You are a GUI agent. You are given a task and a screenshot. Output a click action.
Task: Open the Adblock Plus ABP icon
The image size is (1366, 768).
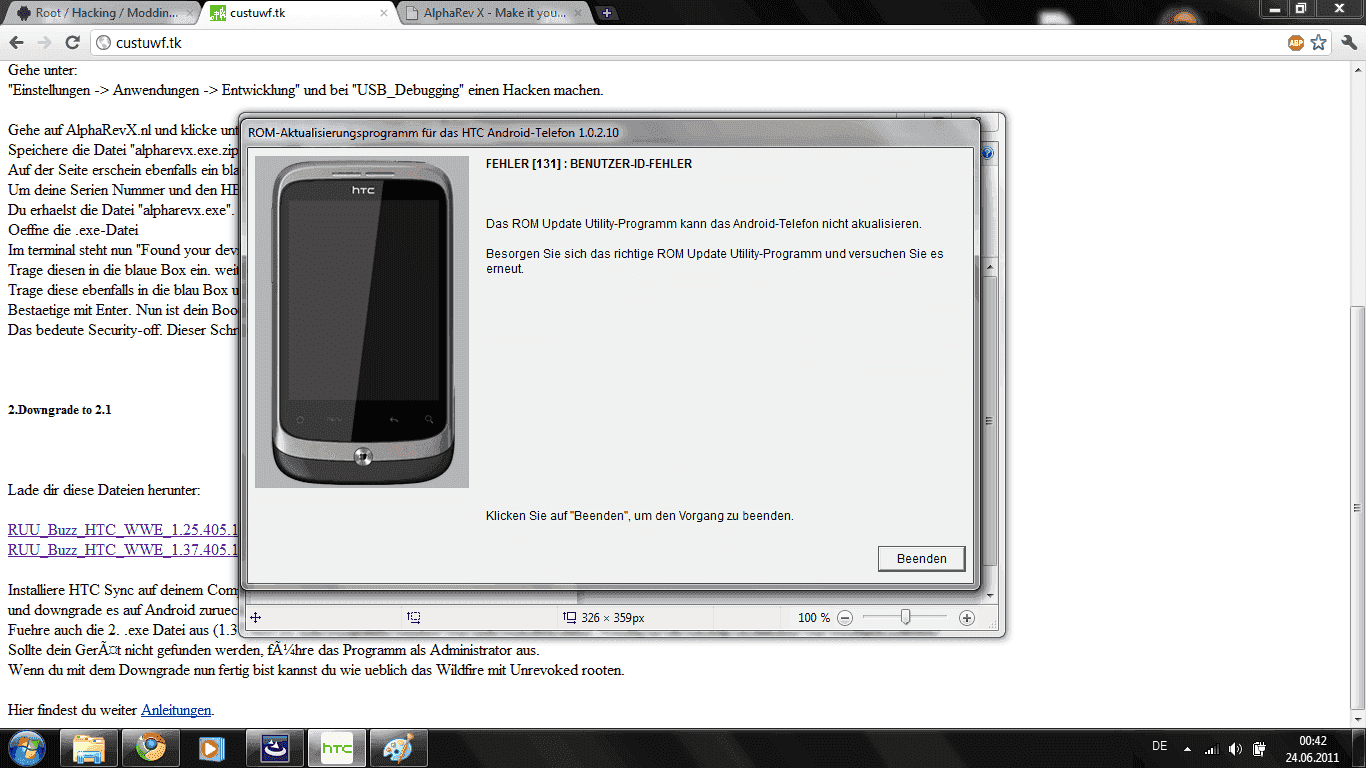pyautogui.click(x=1295, y=43)
